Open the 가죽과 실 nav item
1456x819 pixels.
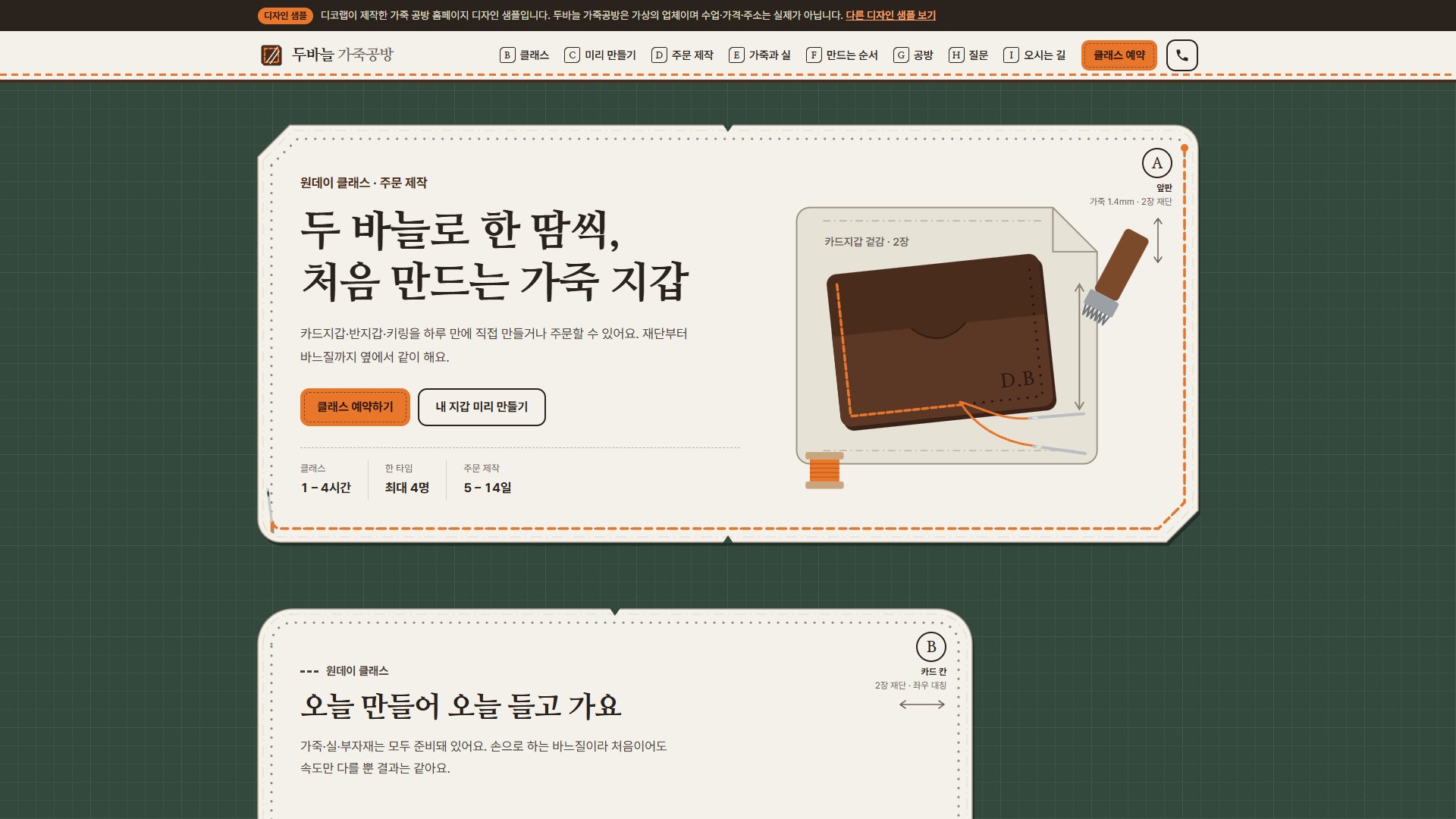click(x=760, y=55)
